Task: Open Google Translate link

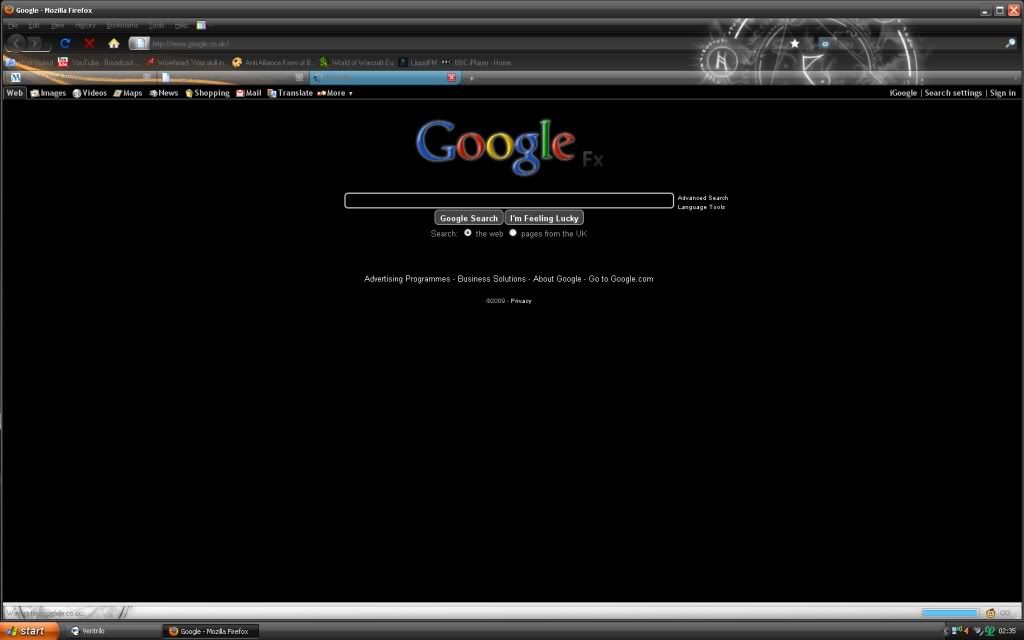Action: [x=290, y=93]
